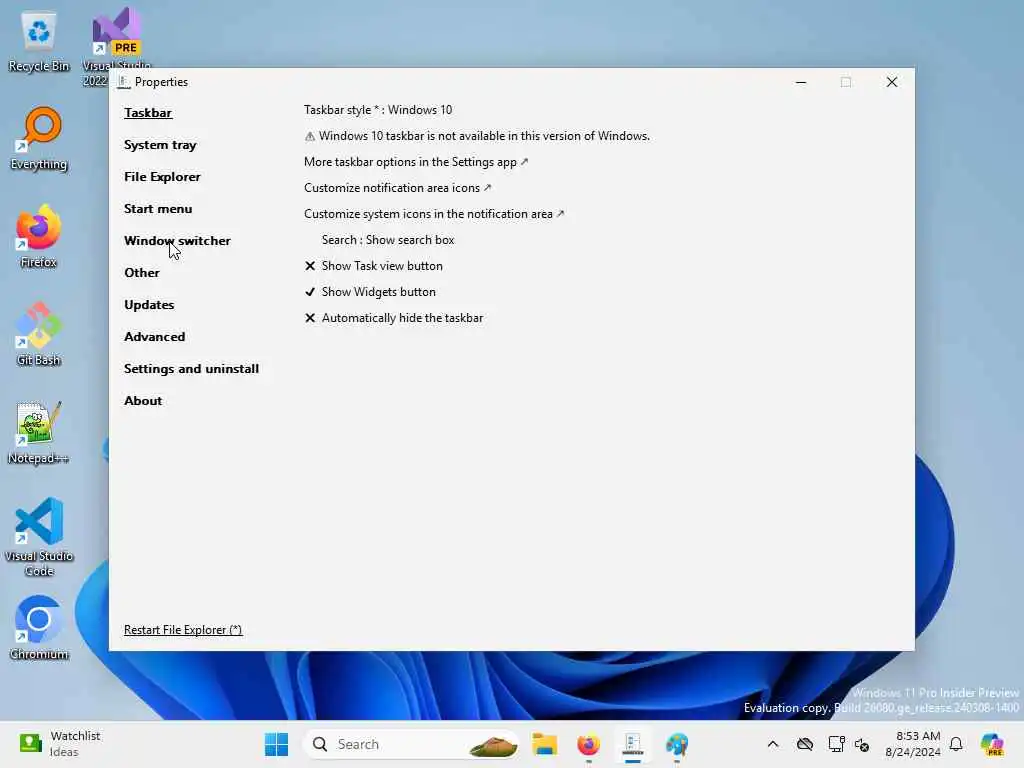Select the Properties app taskbar icon
Screen dimensions: 1024x768
pos(632,744)
